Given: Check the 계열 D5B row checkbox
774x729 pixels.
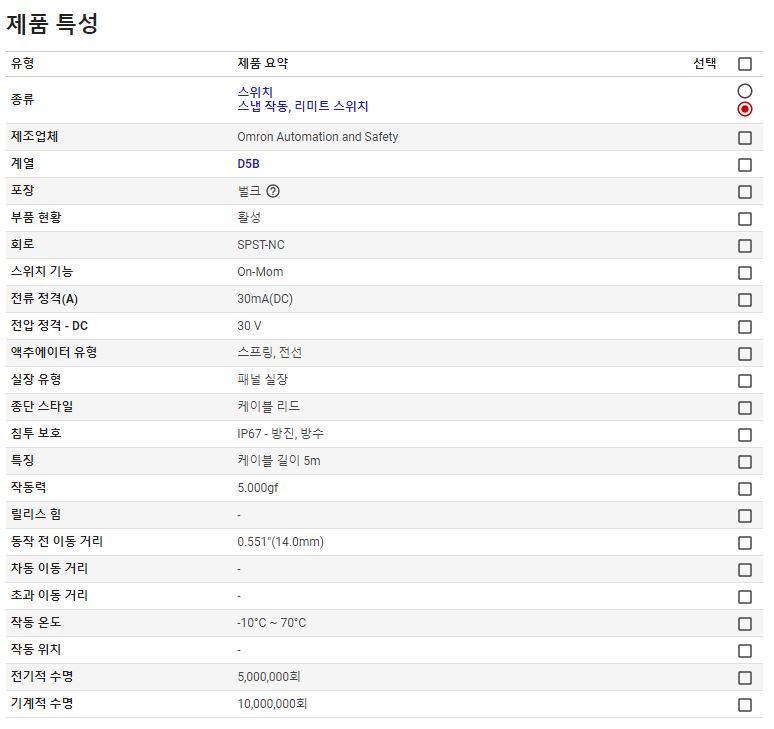Looking at the screenshot, I should pyautogui.click(x=744, y=165).
